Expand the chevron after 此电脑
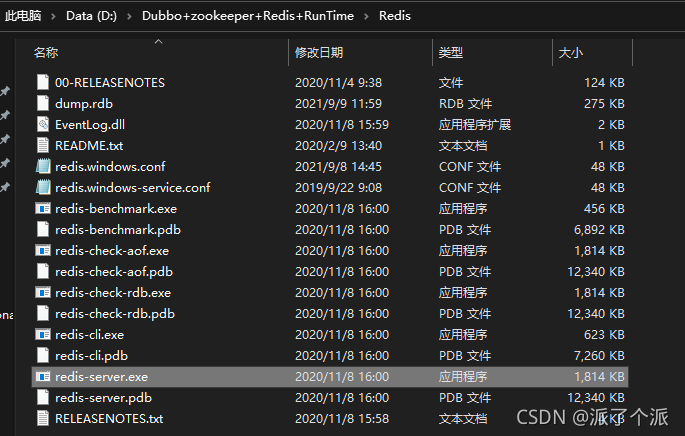This screenshot has height=436, width=685. tap(53, 16)
